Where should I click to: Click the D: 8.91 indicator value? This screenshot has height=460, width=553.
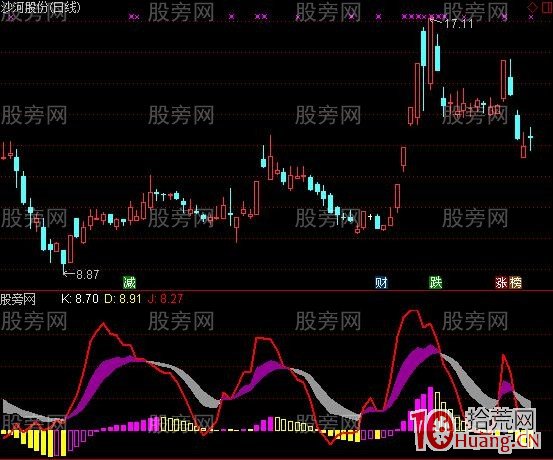[x=123, y=299]
